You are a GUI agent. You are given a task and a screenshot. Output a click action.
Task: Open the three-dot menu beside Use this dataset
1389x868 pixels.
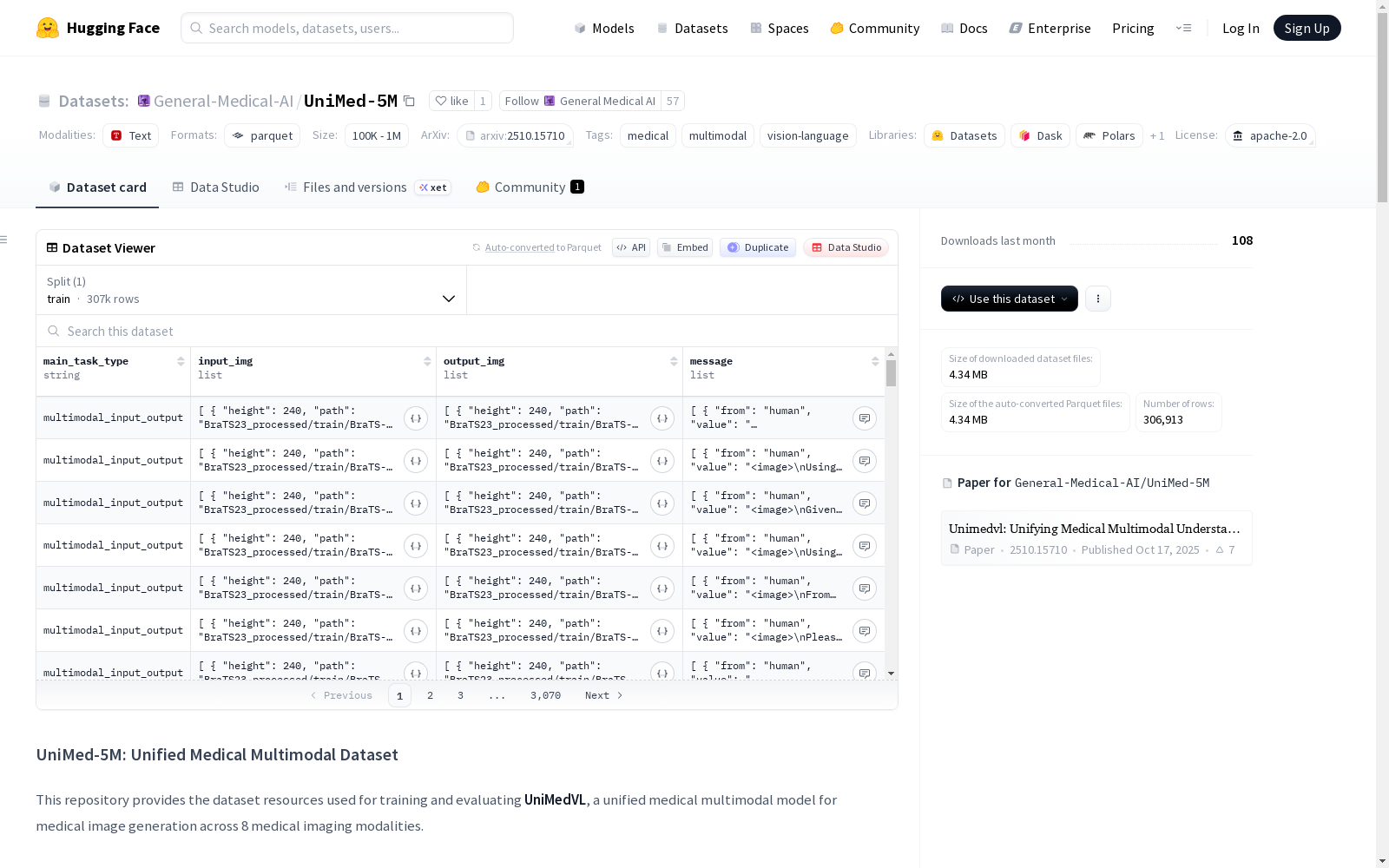(x=1098, y=299)
